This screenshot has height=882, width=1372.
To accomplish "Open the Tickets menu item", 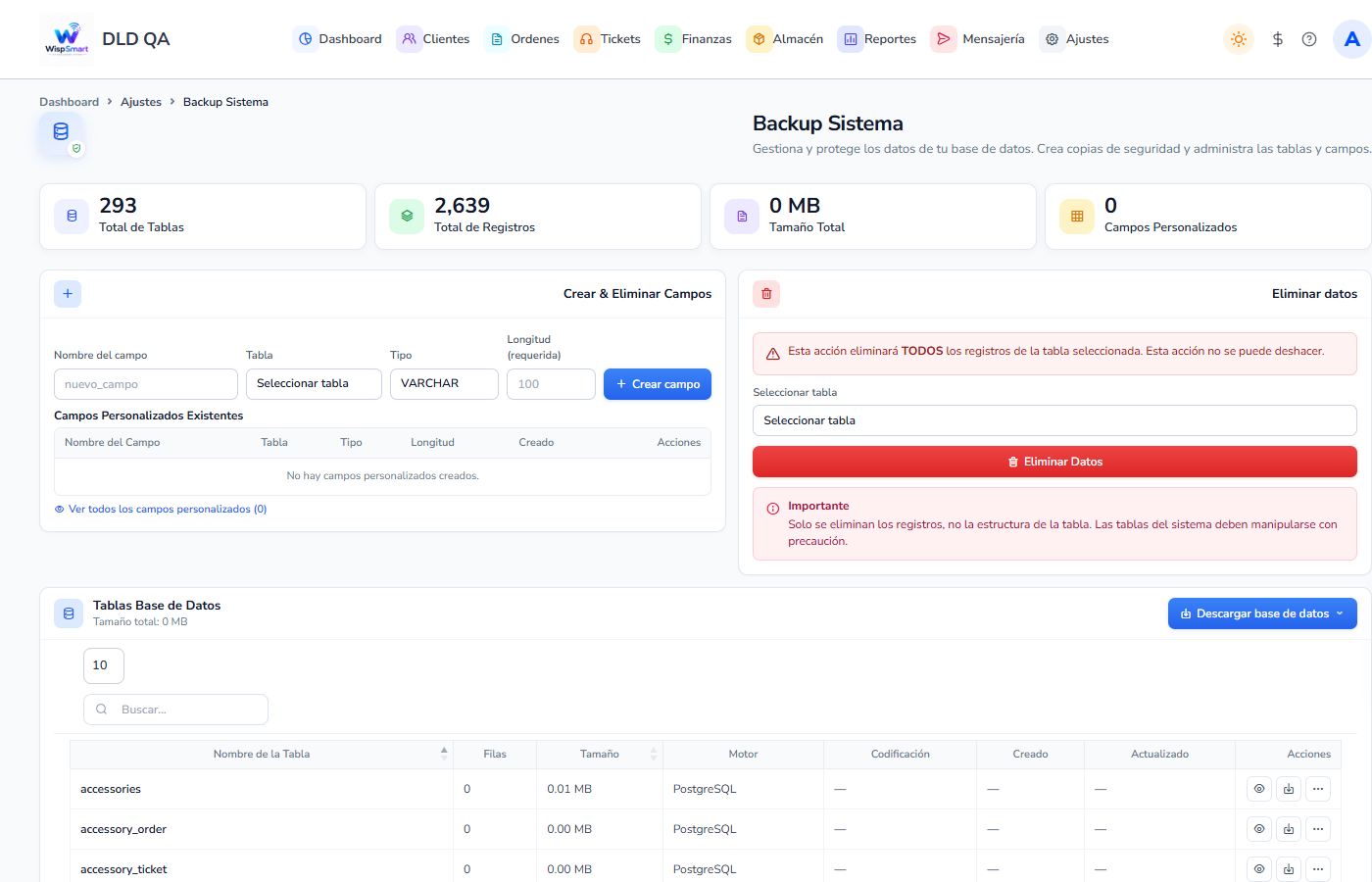I will click(x=609, y=39).
